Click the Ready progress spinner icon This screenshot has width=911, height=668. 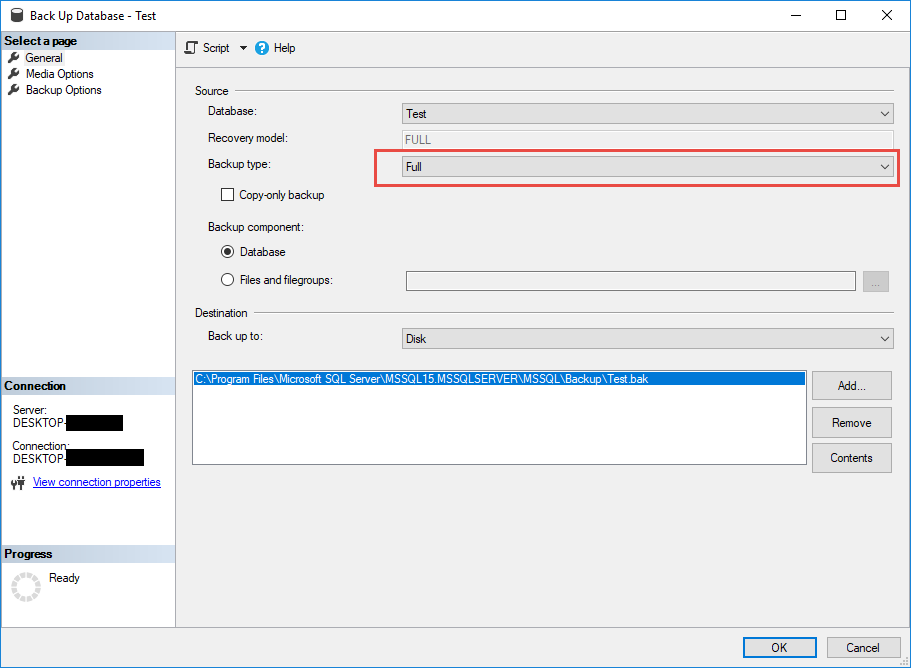26,587
